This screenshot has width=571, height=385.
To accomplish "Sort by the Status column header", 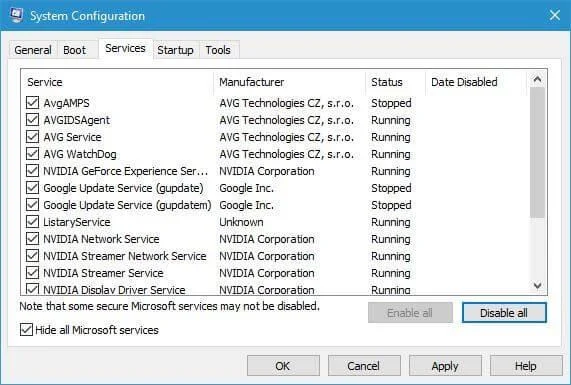I will click(x=396, y=82).
